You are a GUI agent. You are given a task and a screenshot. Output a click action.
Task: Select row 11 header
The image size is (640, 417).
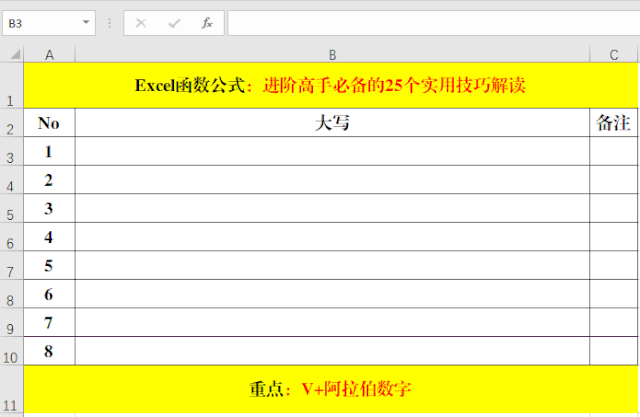(11, 389)
